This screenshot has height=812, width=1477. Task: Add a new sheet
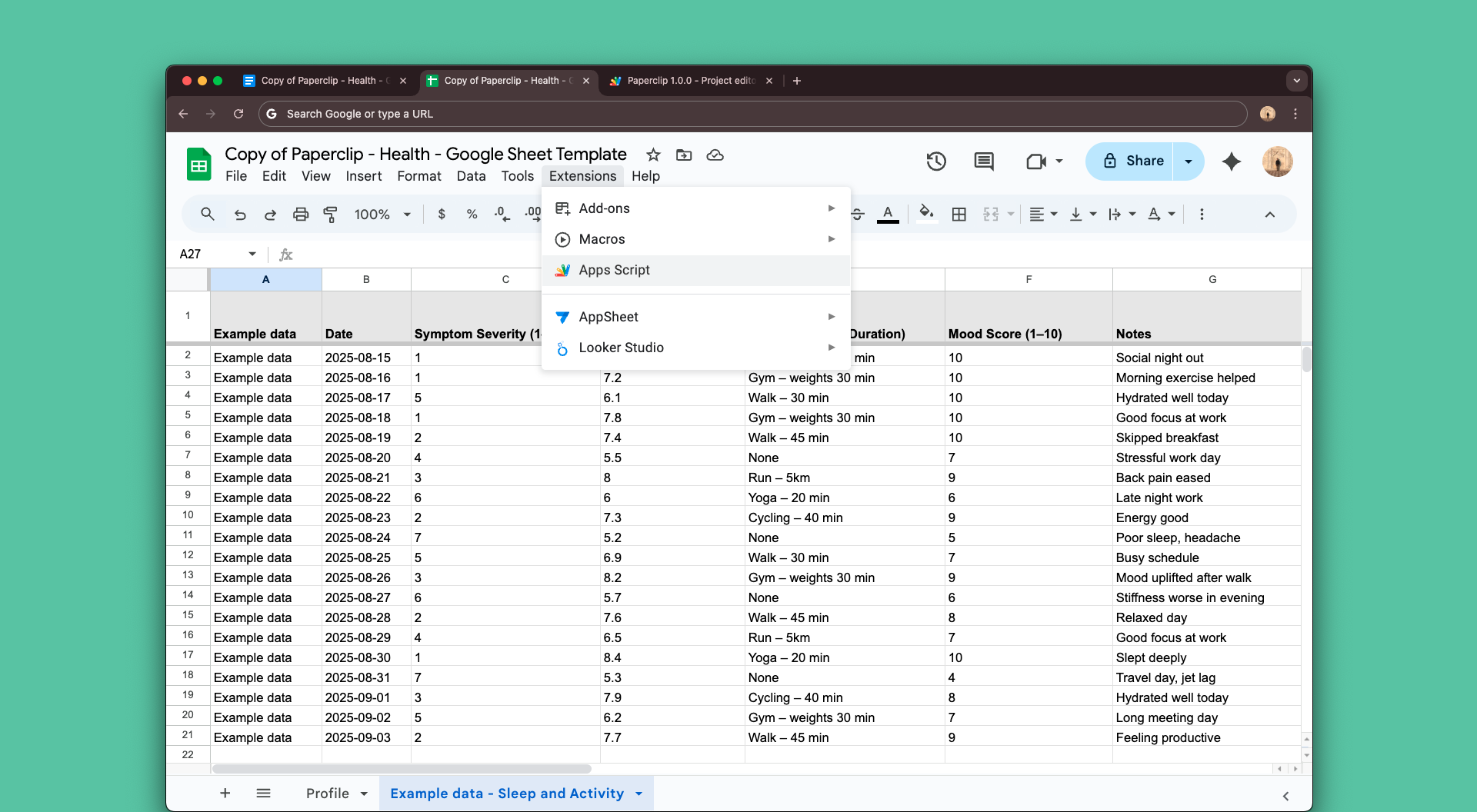[225, 793]
